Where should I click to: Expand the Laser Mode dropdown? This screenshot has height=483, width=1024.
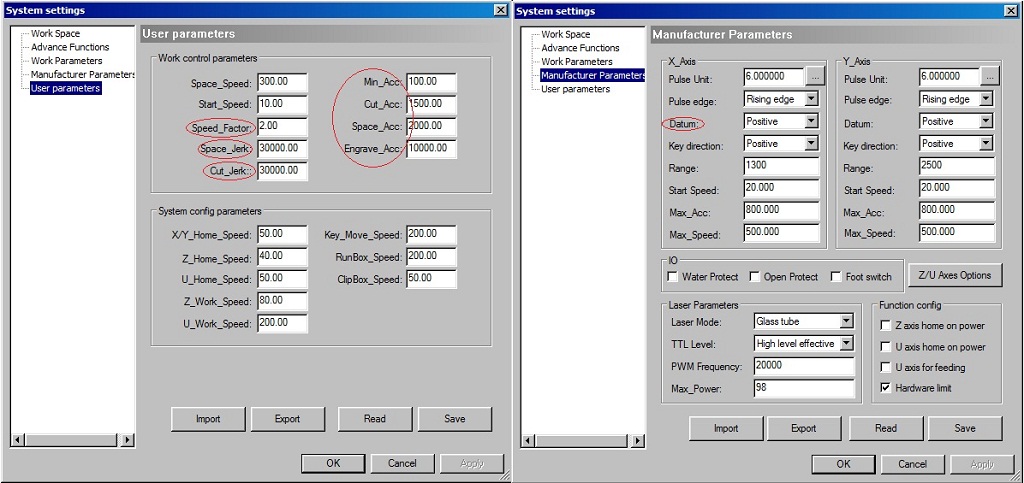point(846,322)
